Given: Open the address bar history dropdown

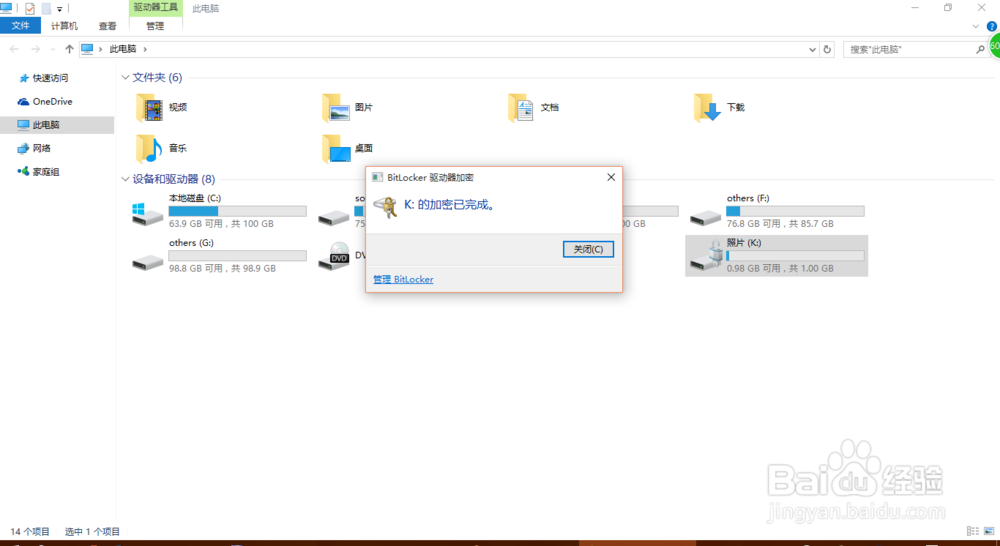Looking at the screenshot, I should point(812,49).
